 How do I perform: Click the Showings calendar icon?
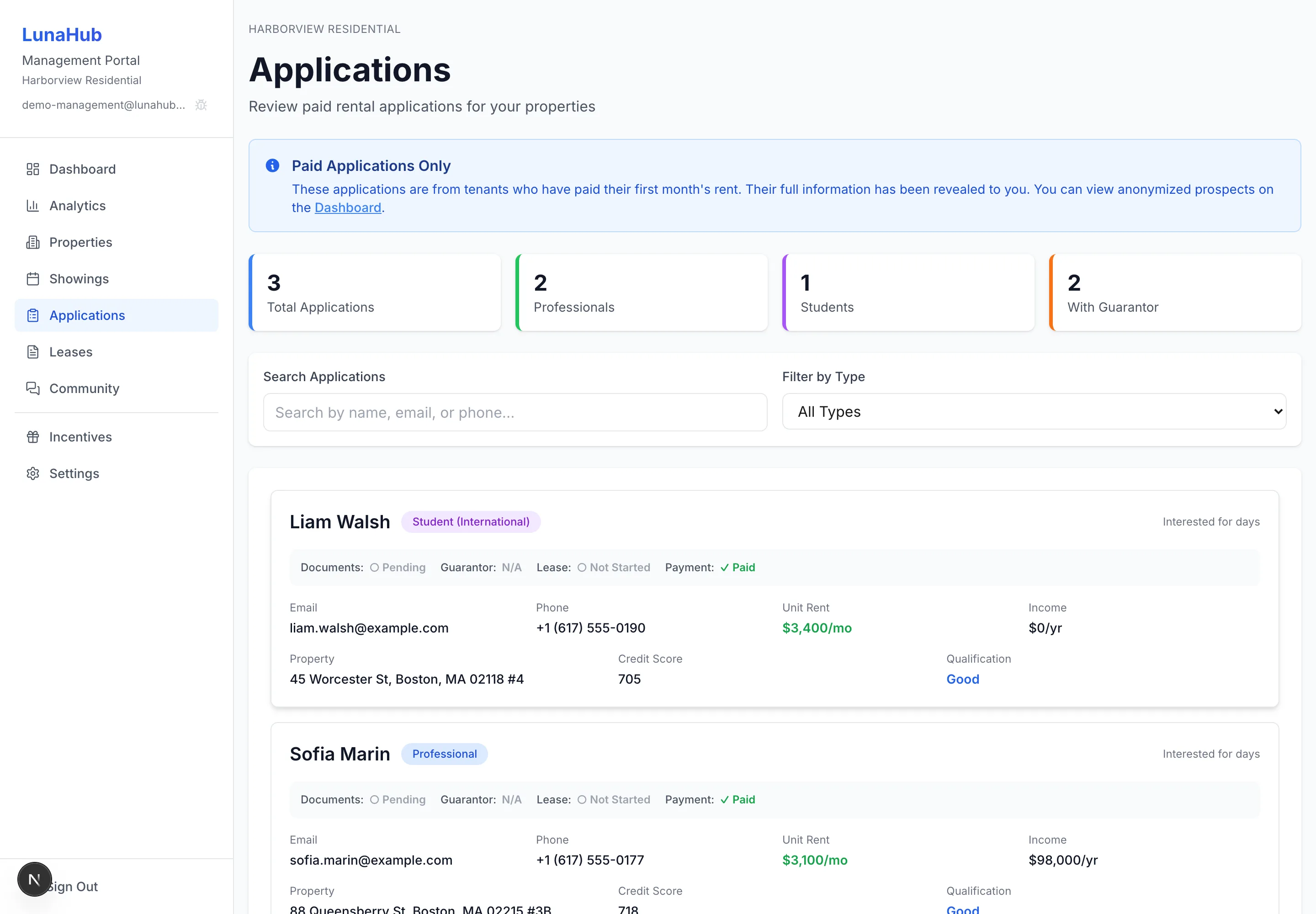tap(32, 279)
